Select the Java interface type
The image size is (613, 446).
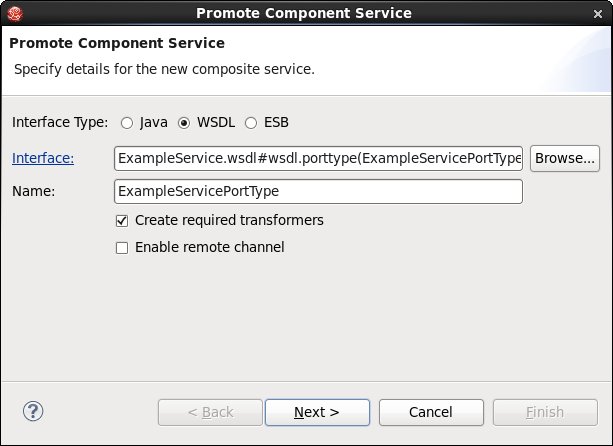point(127,123)
